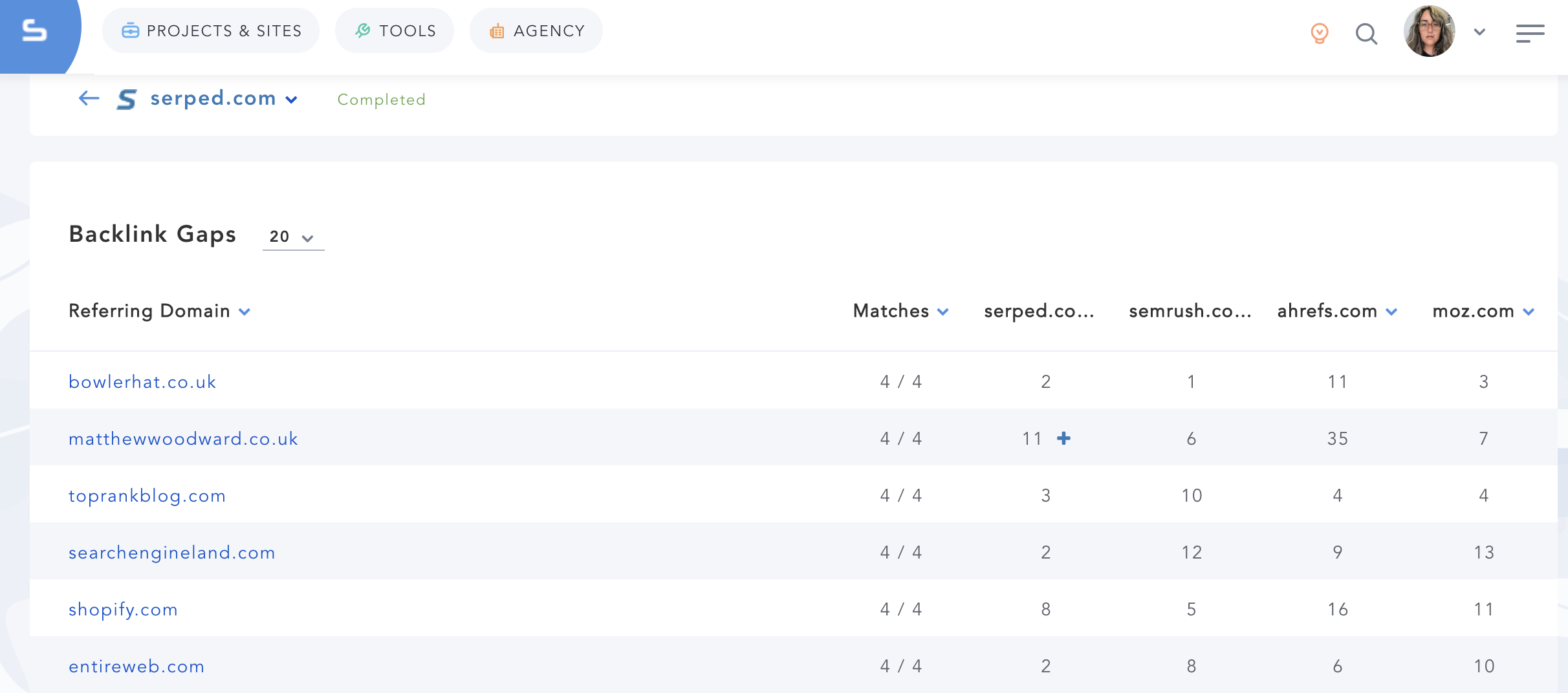Click the blue plus icon in matthewwoodward row
The width and height of the screenshot is (1568, 693).
pos(1063,438)
